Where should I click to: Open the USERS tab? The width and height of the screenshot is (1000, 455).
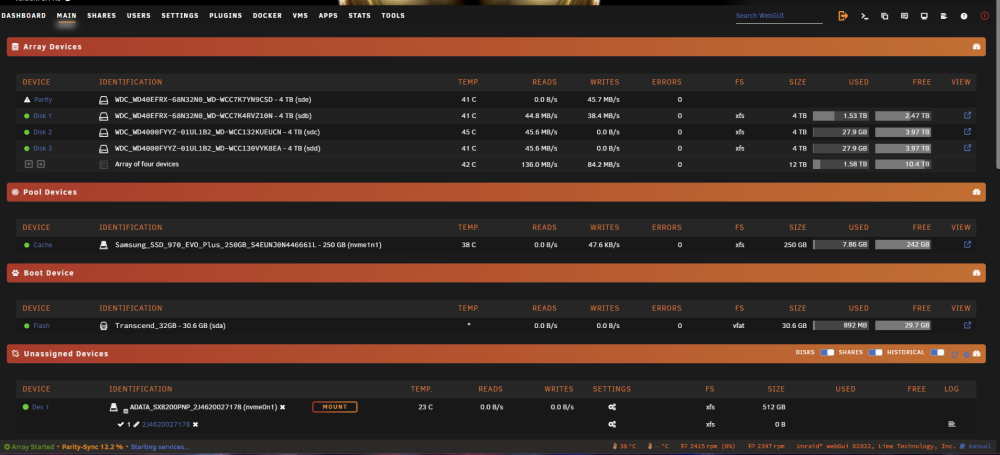138,15
